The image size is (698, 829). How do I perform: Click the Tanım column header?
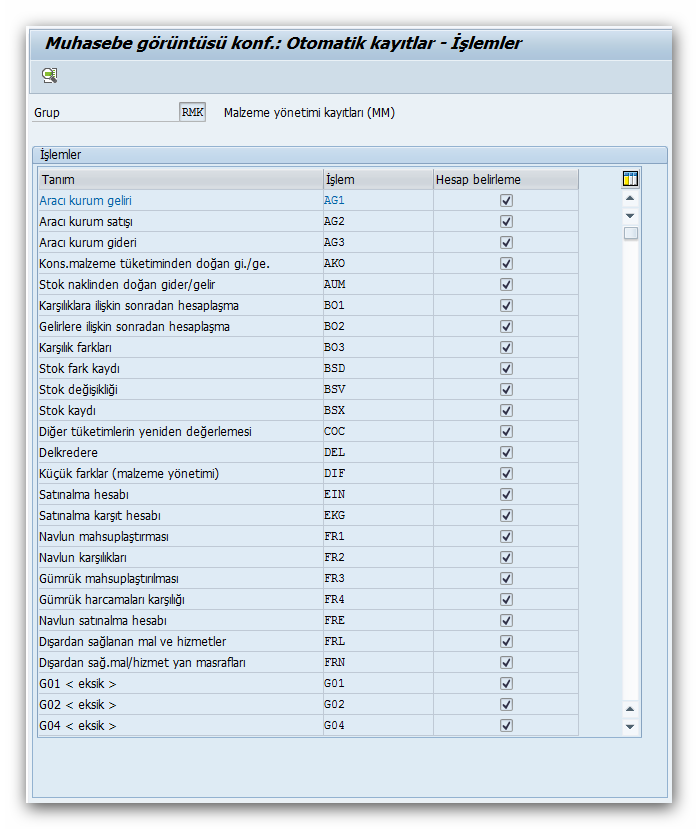pyautogui.click(x=180, y=180)
